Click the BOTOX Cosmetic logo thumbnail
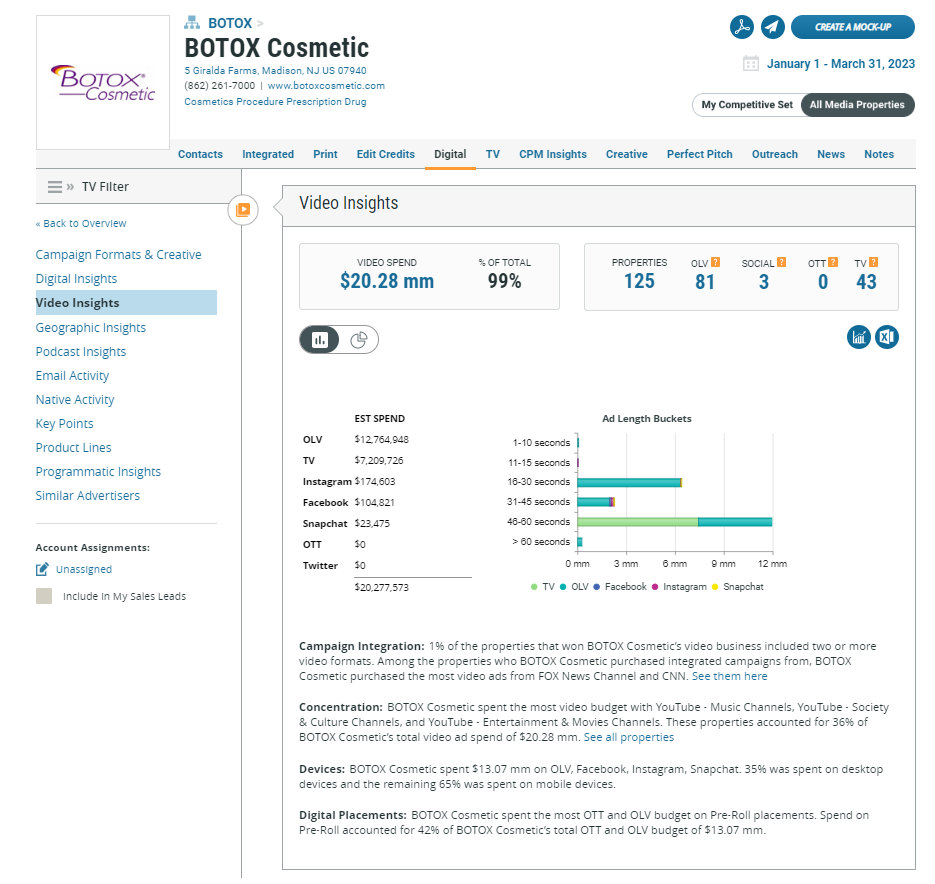935x884 pixels. [103, 82]
